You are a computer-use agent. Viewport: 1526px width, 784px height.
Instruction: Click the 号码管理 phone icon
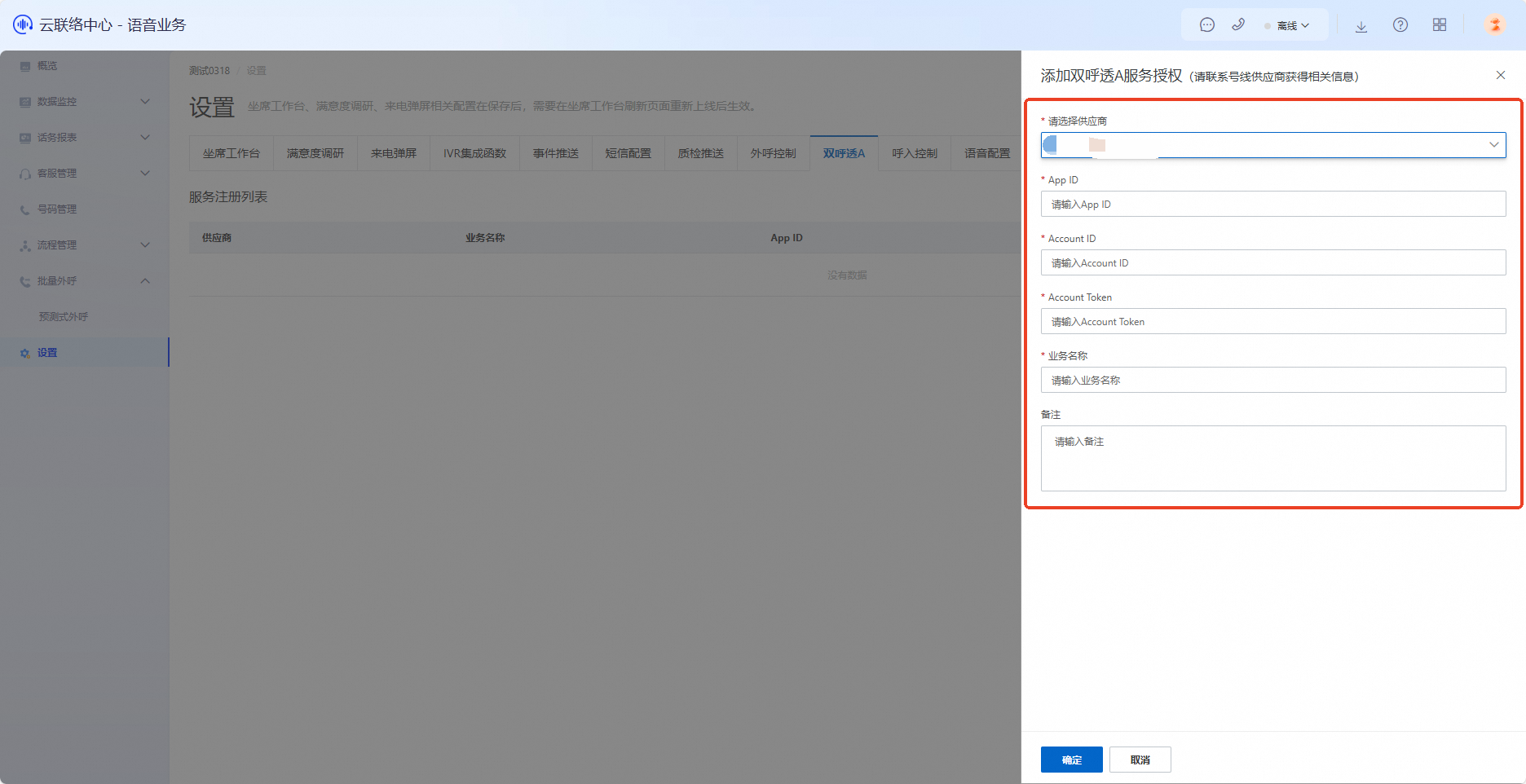tap(25, 209)
